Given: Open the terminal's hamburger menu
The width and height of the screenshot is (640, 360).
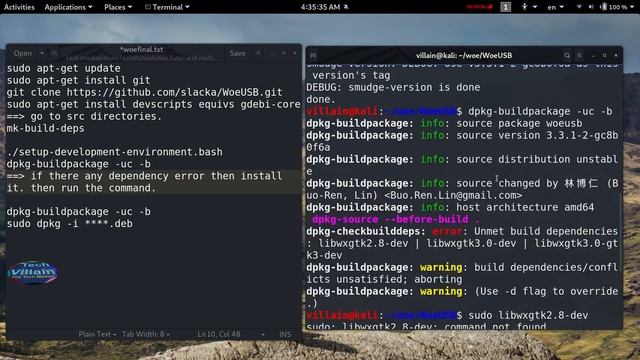Looking at the screenshot, I should tap(579, 55).
